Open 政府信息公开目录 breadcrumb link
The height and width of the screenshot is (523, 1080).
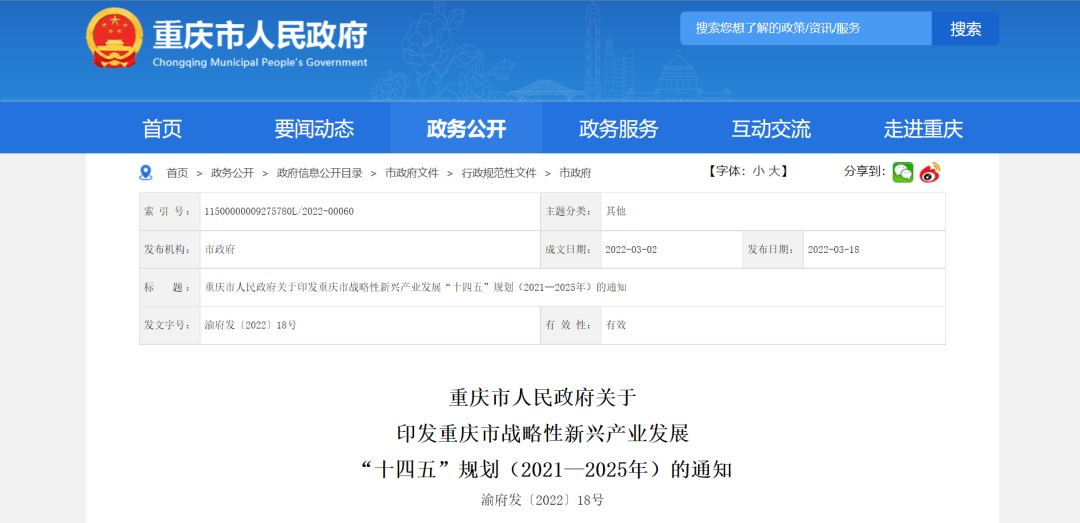point(320,173)
